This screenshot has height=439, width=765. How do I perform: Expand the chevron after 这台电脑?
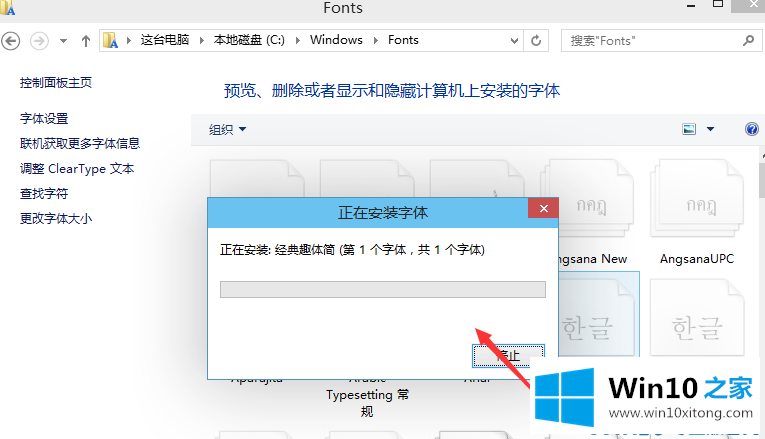(x=201, y=40)
